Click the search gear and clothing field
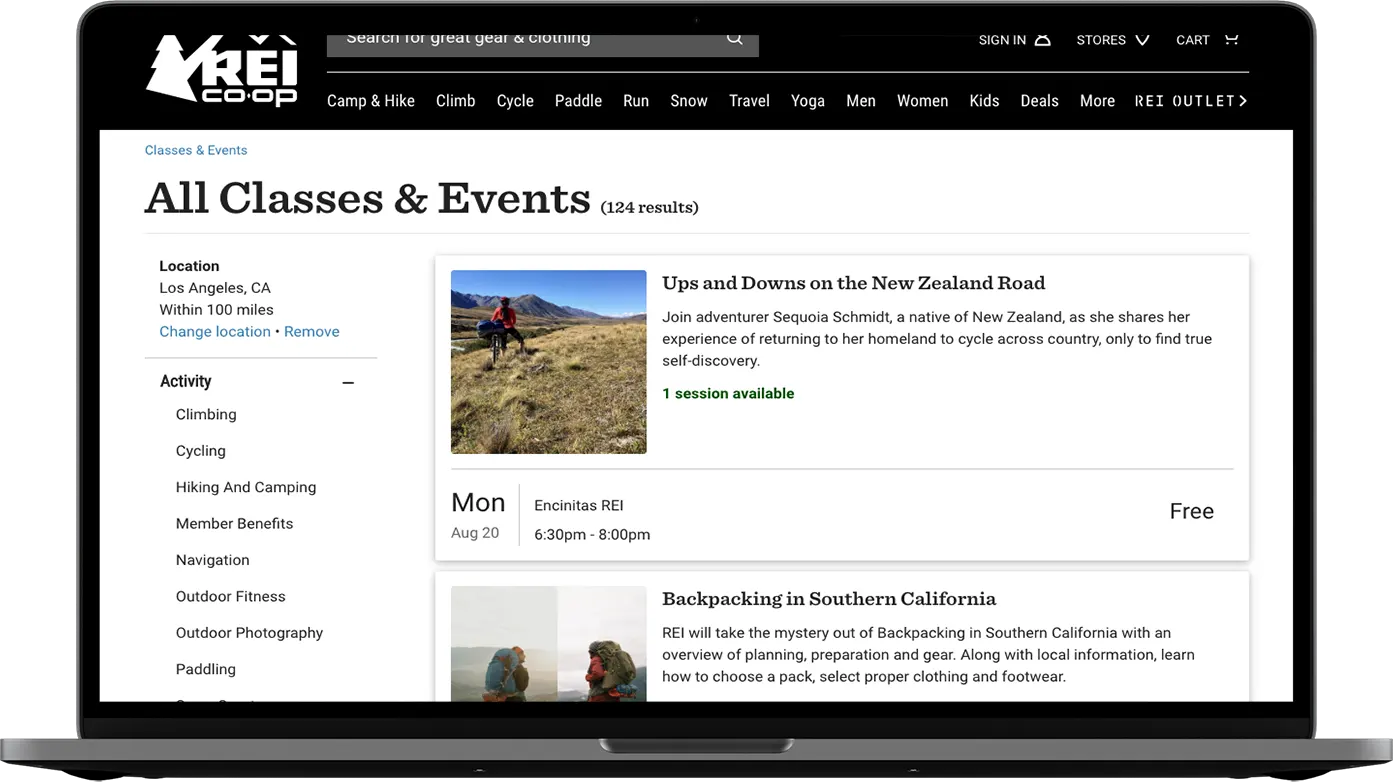This screenshot has height=782, width=1393. 520,40
